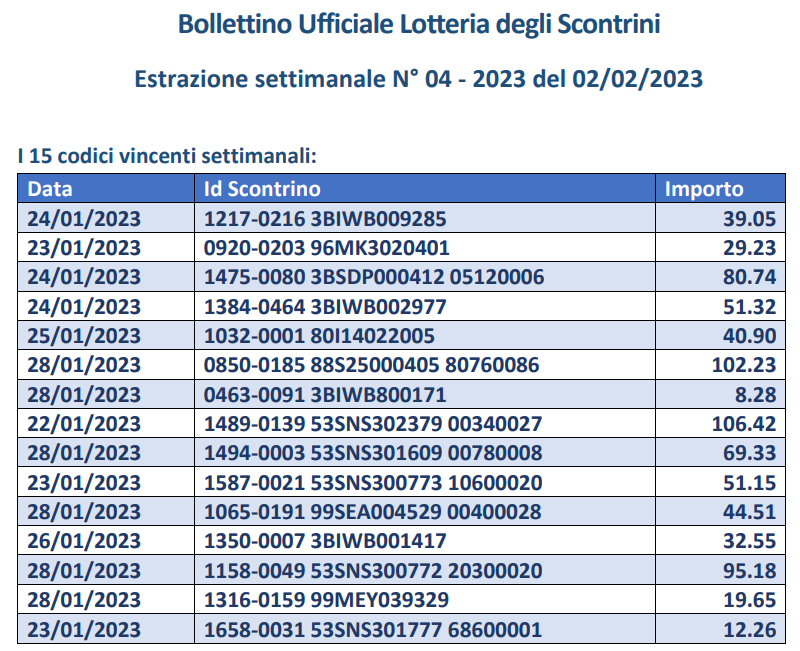Click the amount 69.33 cell
This screenshot has height=651, width=800.
coord(748,453)
